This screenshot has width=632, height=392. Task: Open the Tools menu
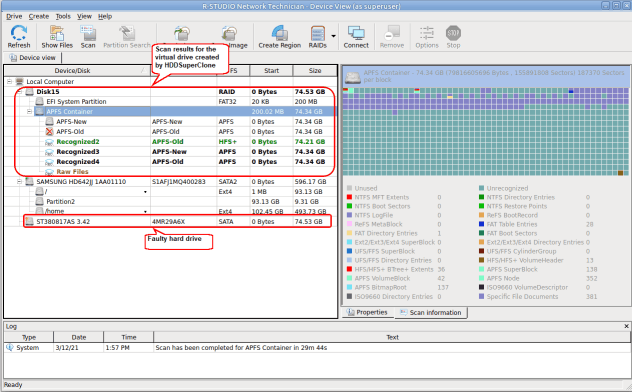63,16
